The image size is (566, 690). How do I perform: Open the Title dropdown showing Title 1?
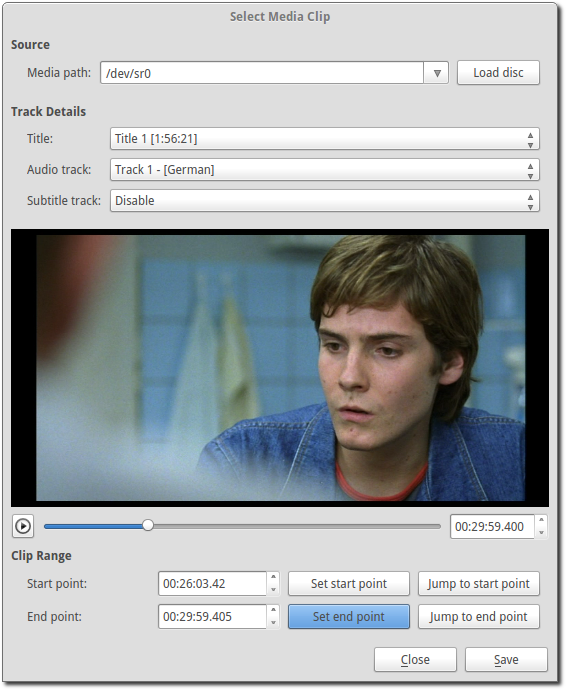point(324,139)
